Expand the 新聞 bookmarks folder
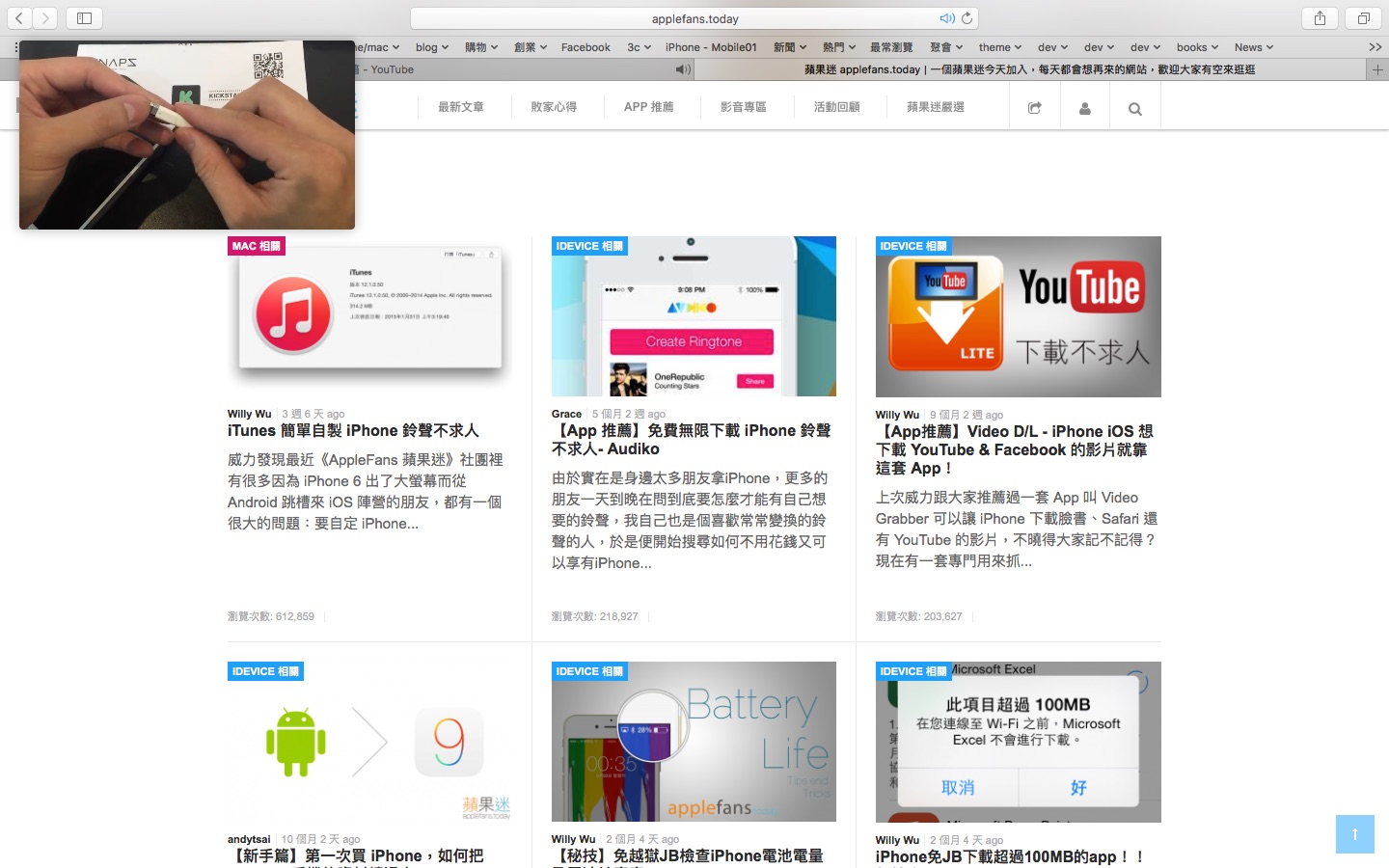 click(790, 47)
